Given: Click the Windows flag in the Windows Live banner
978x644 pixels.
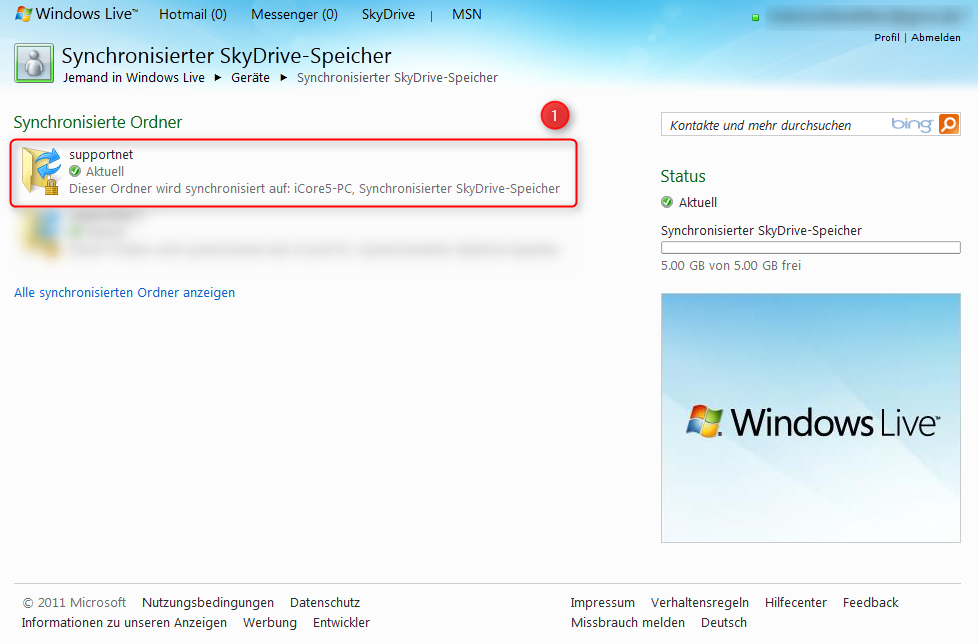Looking at the screenshot, I should pos(23,14).
